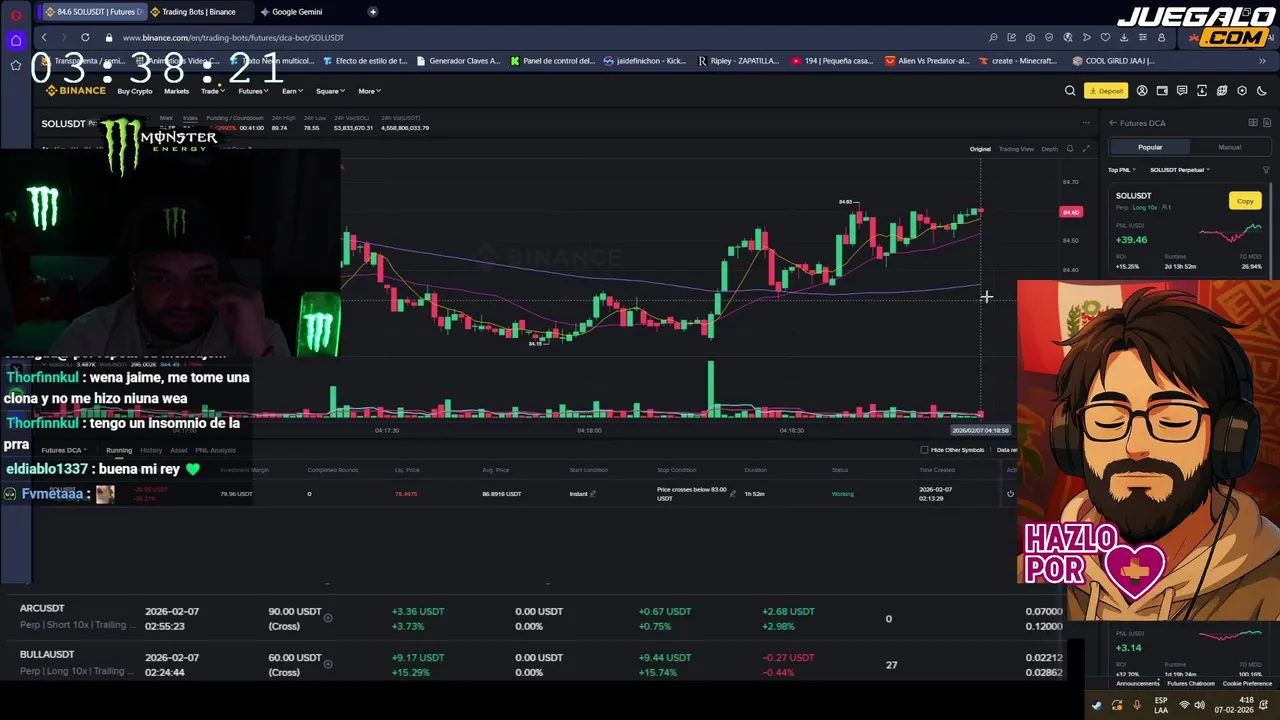Expand the Trade menu

click(x=211, y=91)
